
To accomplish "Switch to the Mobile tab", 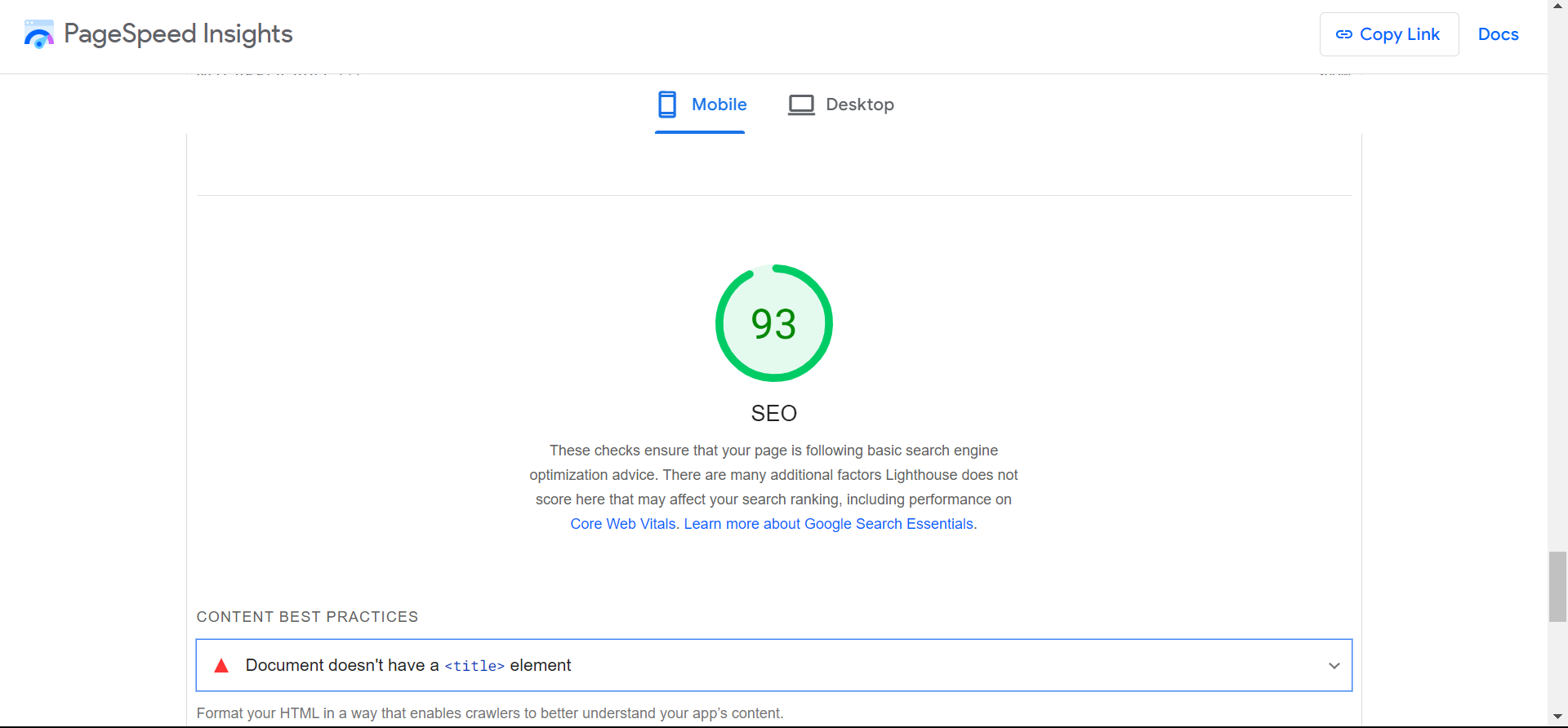I will tap(700, 104).
